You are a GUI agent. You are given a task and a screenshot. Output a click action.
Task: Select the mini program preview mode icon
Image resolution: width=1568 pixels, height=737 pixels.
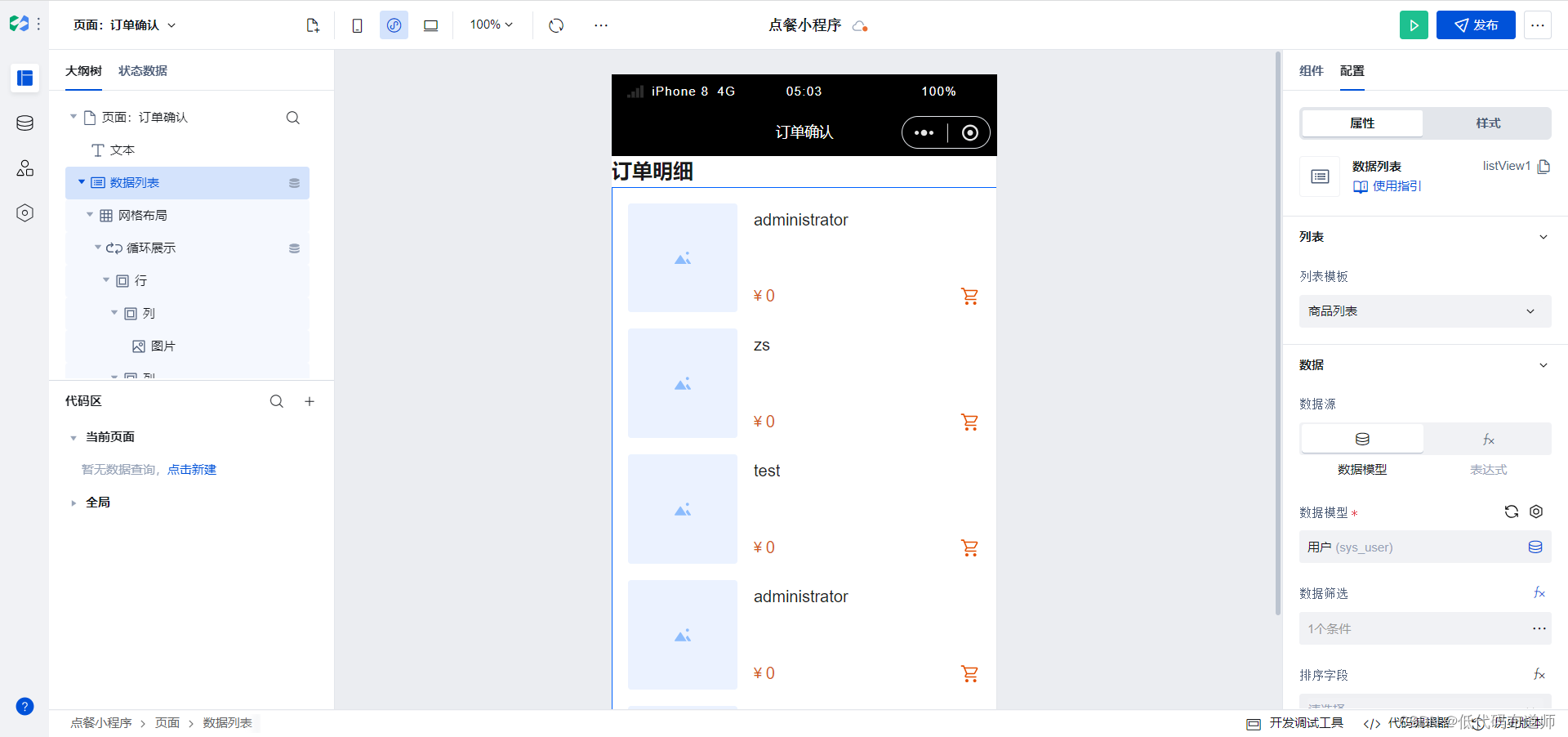click(x=394, y=25)
